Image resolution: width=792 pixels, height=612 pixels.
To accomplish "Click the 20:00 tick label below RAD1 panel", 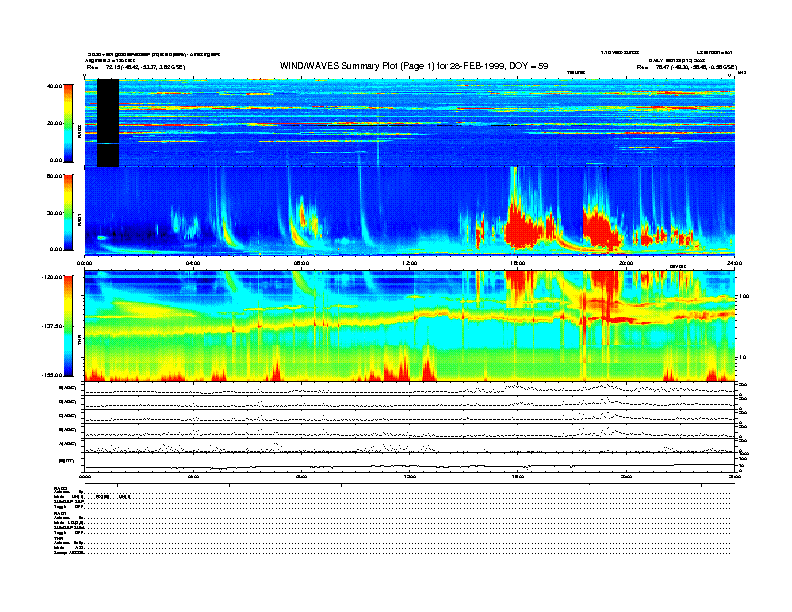I will pyautogui.click(x=626, y=263).
